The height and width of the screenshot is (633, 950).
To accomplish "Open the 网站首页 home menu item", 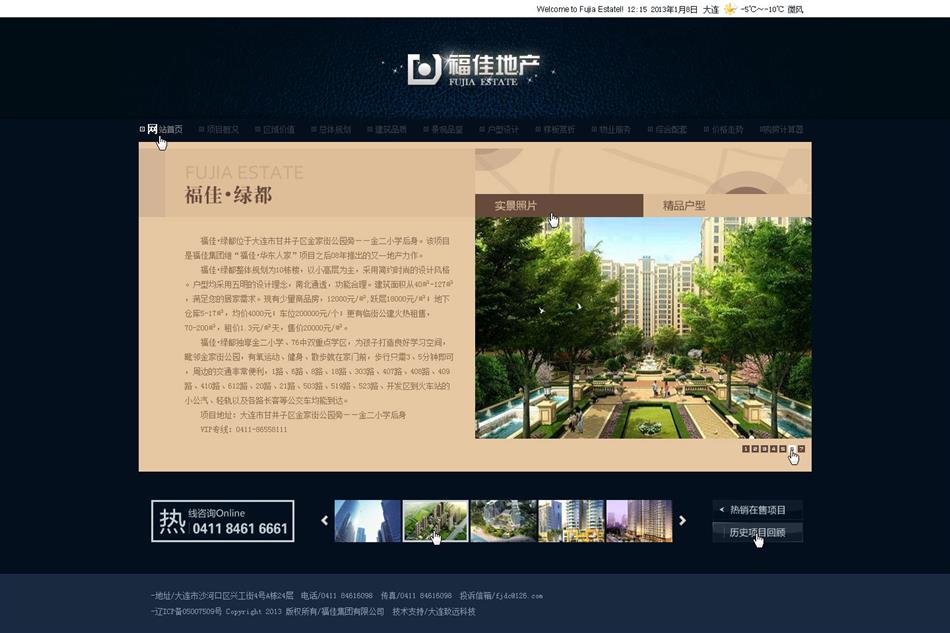I will coord(163,129).
